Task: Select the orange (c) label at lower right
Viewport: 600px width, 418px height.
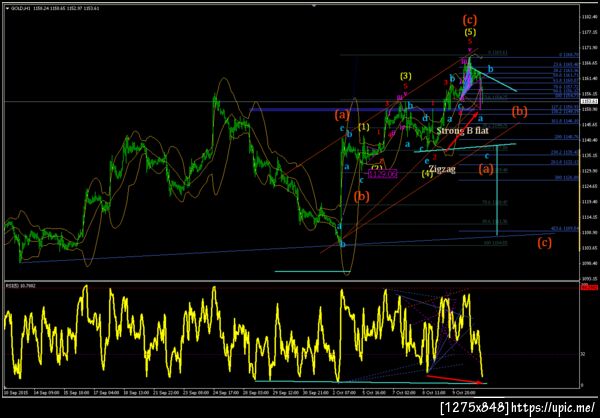Action: 545,243
